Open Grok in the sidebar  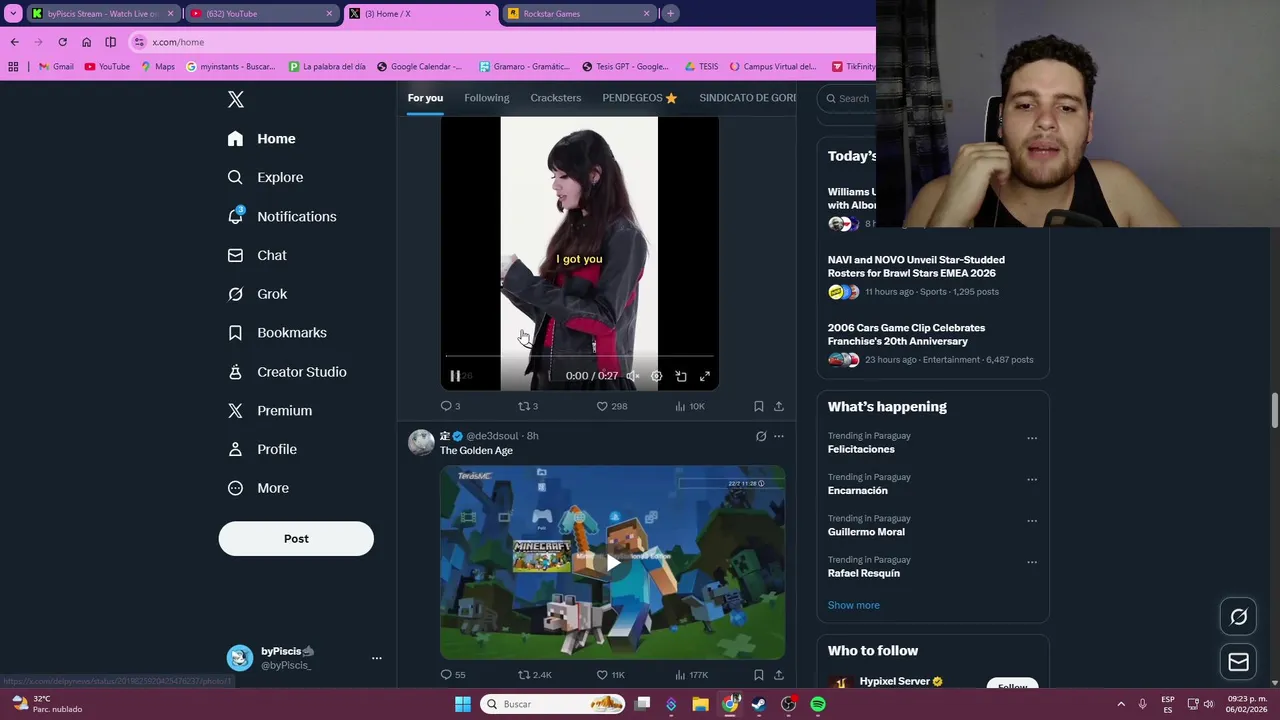click(x=257, y=294)
